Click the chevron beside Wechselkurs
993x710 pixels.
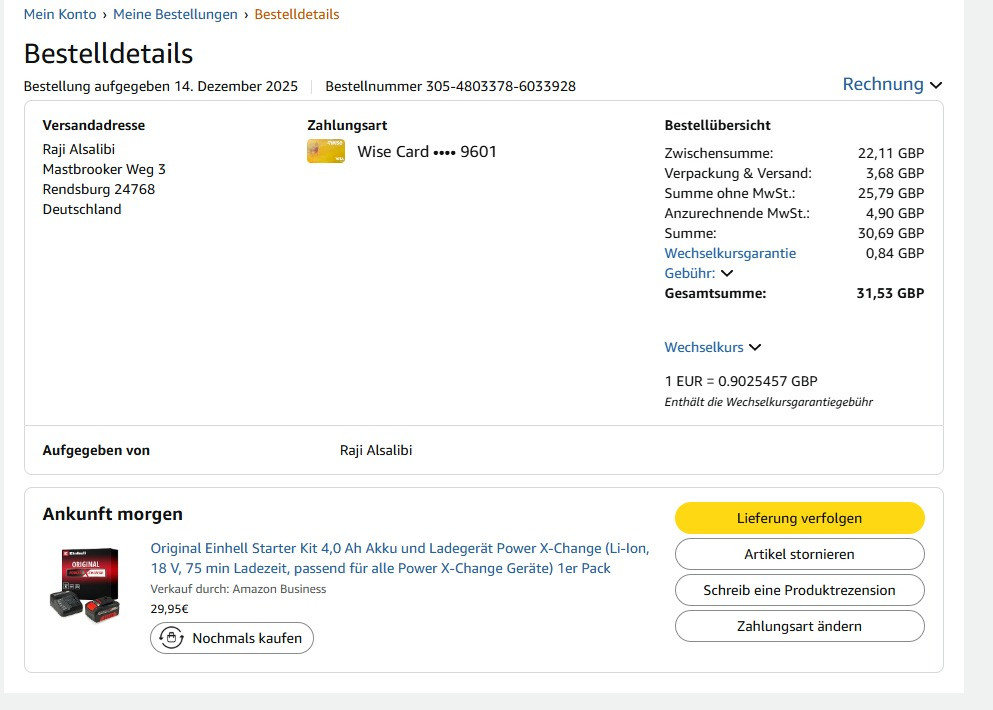(x=755, y=347)
